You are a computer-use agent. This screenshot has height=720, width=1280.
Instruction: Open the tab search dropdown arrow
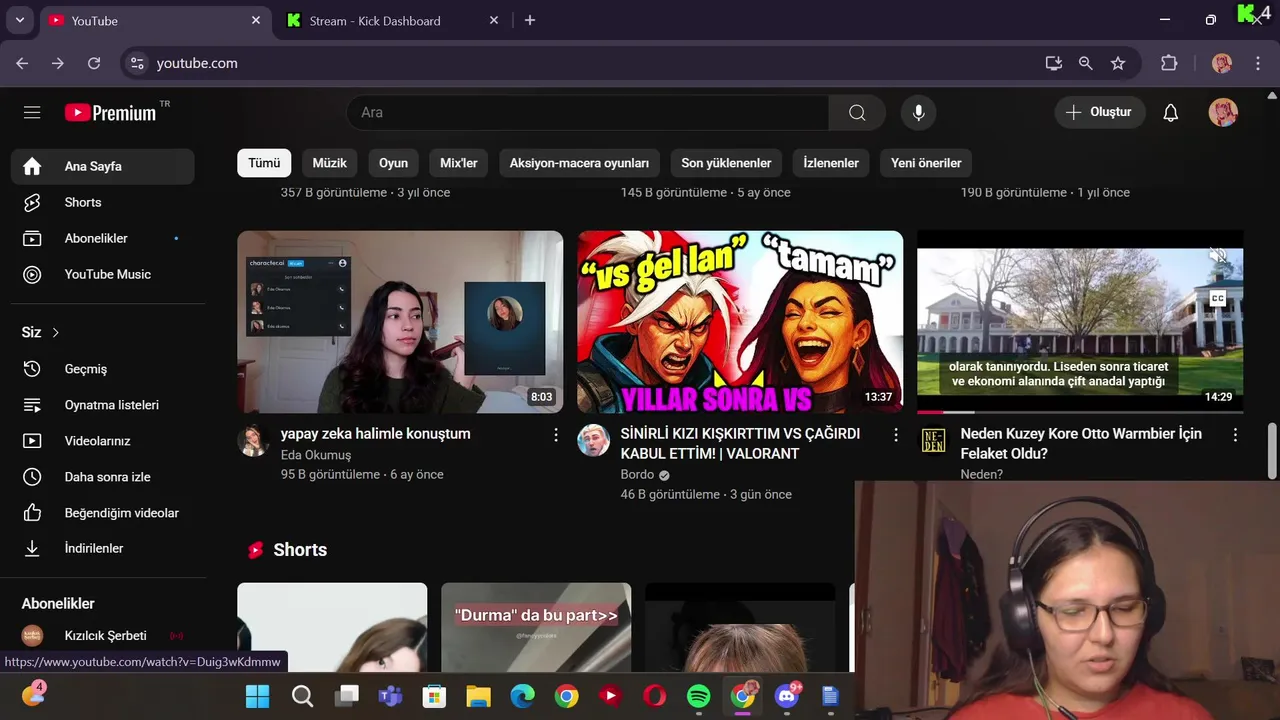click(19, 20)
